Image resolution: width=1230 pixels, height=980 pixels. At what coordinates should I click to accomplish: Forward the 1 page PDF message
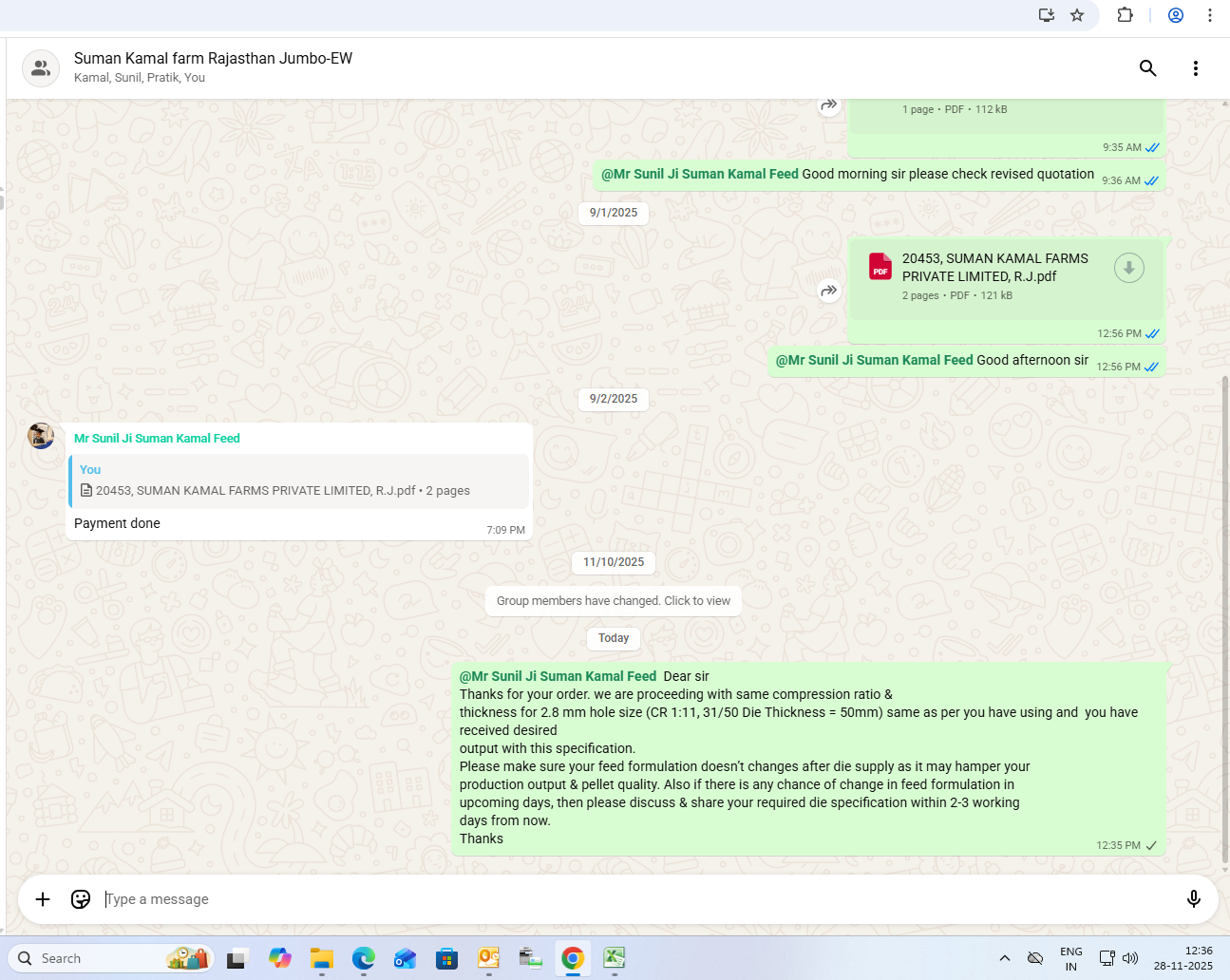coord(829,104)
